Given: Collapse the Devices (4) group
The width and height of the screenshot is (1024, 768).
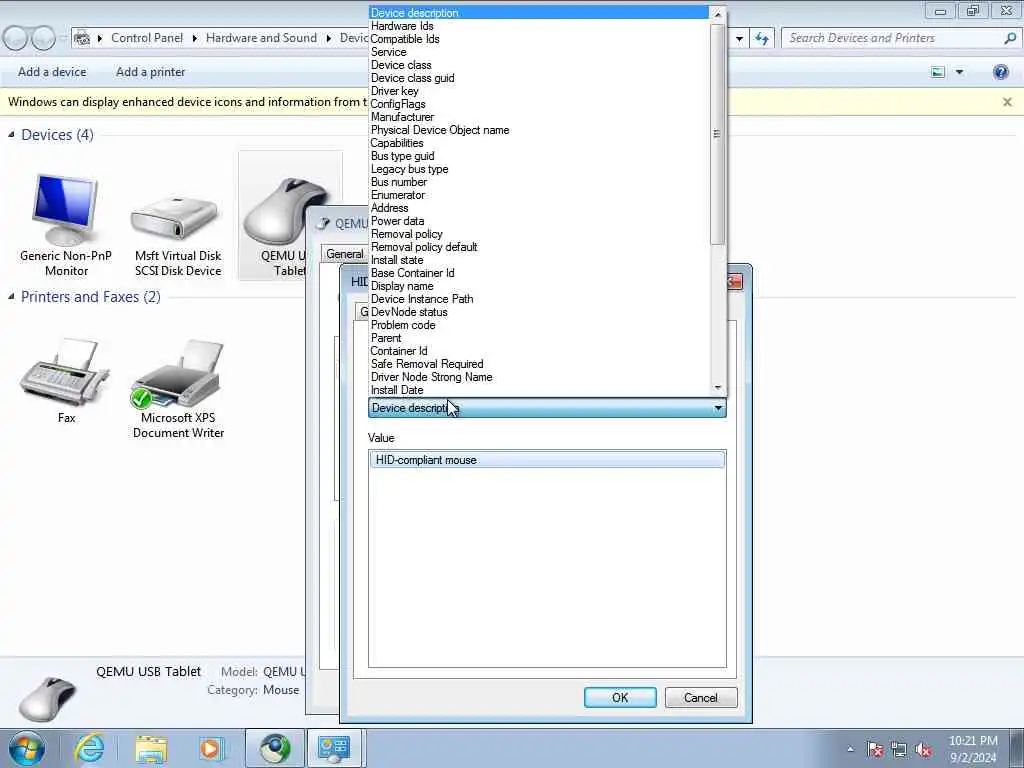Looking at the screenshot, I should pos(11,135).
